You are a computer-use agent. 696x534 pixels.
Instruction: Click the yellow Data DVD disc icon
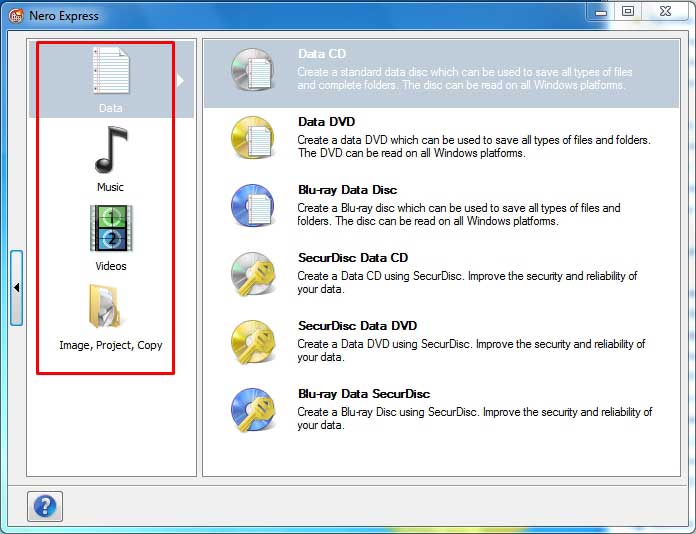(x=253, y=138)
